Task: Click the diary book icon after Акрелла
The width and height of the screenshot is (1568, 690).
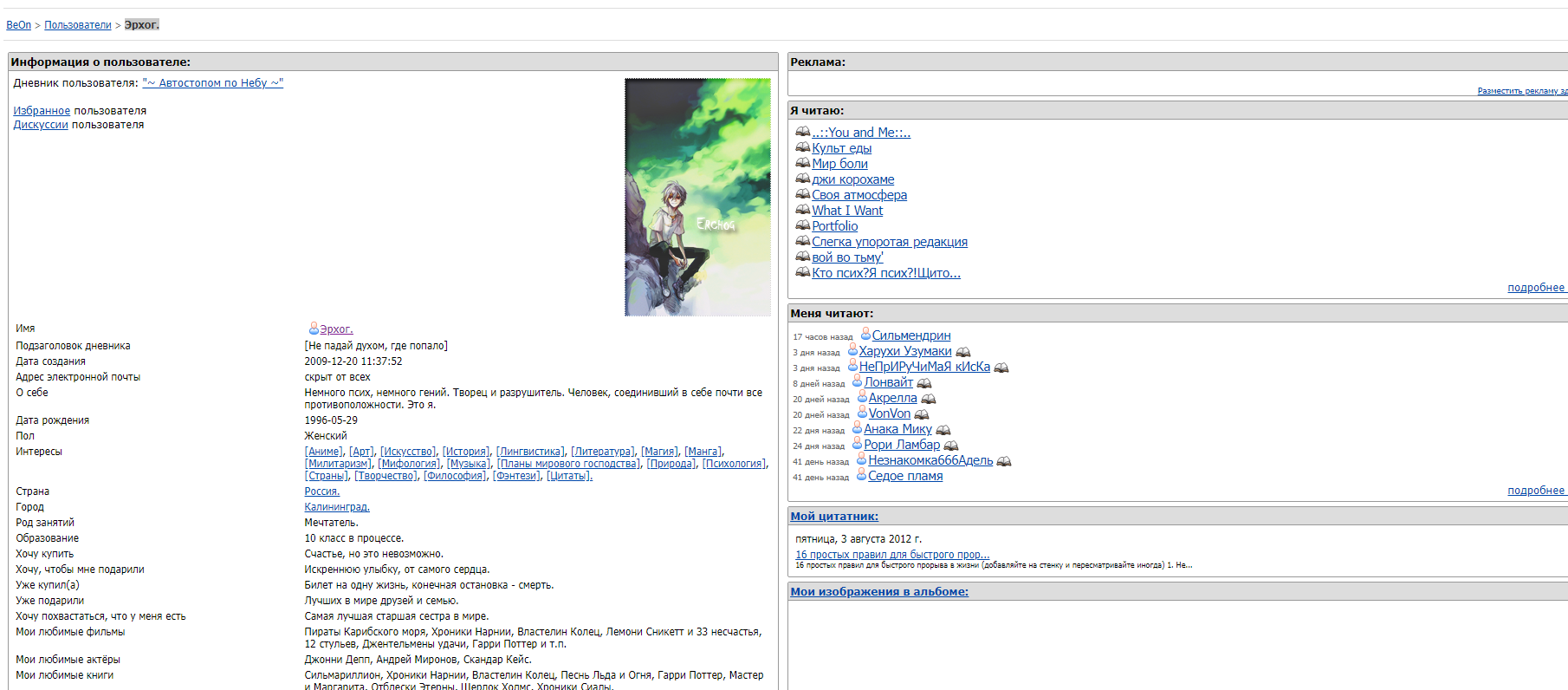Action: (928, 399)
